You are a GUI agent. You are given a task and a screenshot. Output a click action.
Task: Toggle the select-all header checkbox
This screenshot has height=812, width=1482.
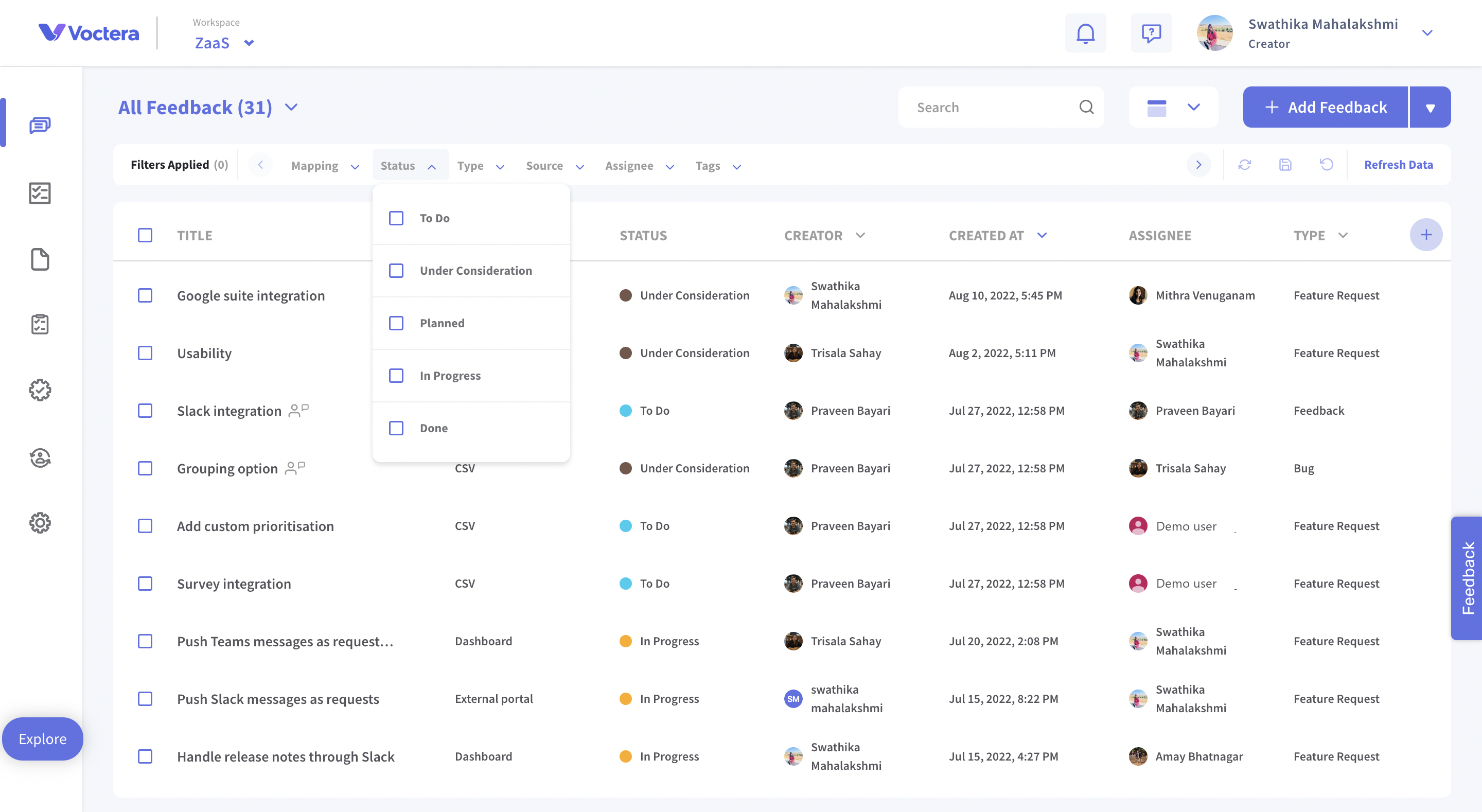click(x=145, y=235)
